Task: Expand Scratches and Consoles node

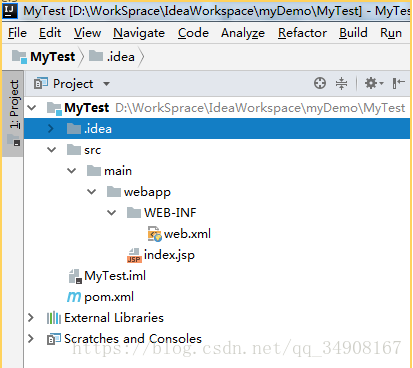Action: [31, 339]
